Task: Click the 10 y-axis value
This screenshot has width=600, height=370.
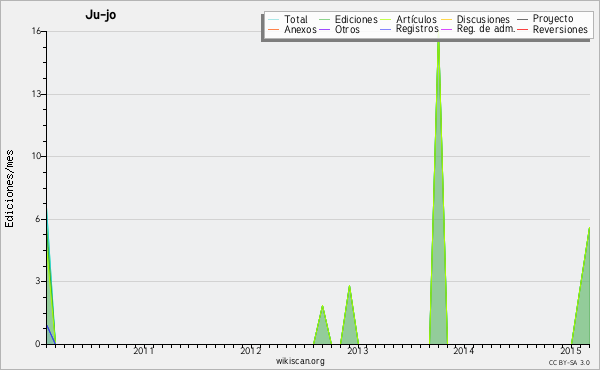Action: 36,156
